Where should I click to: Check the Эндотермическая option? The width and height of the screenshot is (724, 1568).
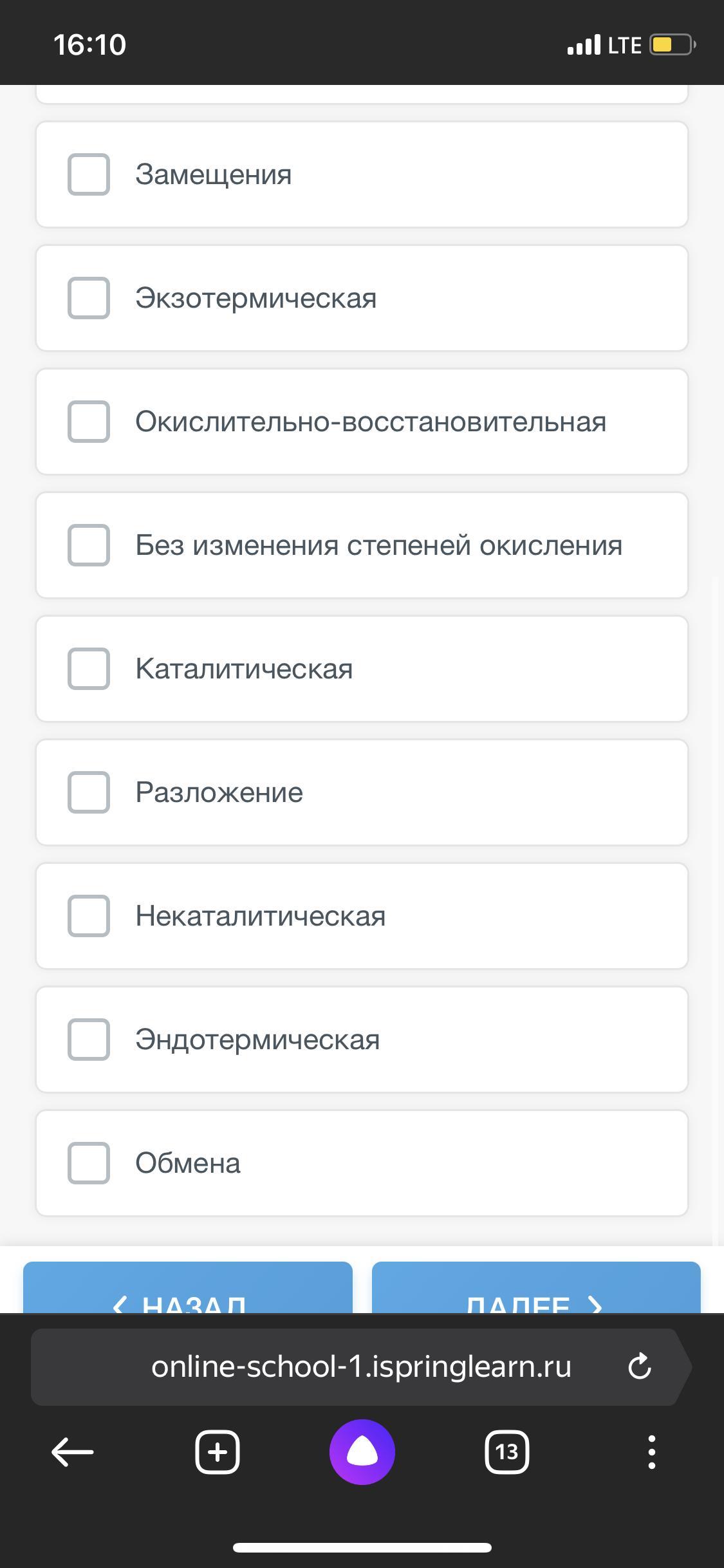click(x=89, y=1040)
